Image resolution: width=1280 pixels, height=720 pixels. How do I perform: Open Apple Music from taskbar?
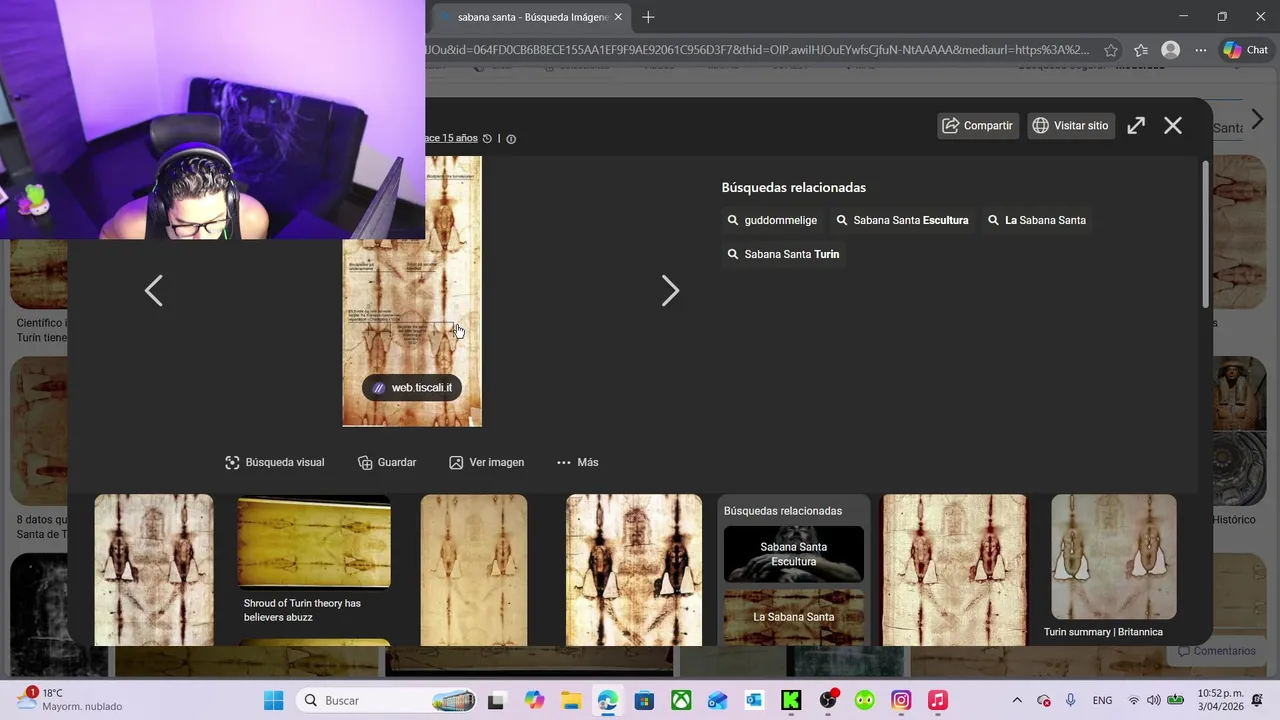point(937,700)
